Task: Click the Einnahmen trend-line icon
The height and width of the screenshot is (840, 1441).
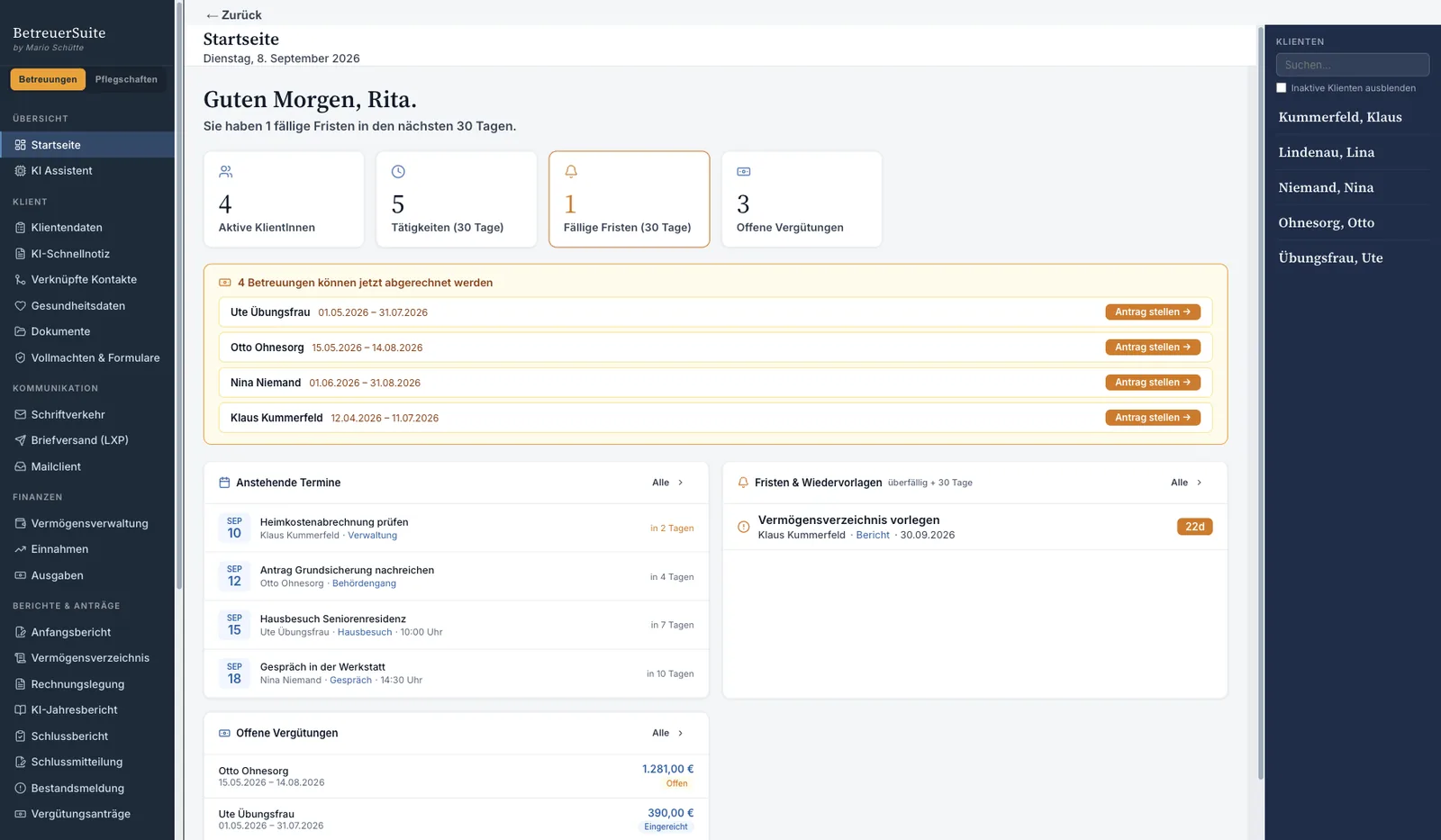Action: pyautogui.click(x=20, y=549)
